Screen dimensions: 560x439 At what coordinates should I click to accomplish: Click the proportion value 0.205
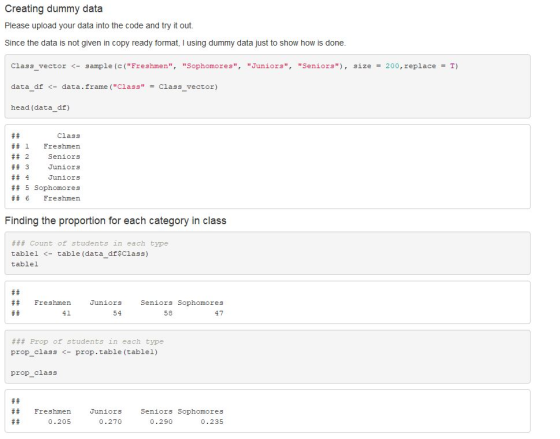click(60, 422)
